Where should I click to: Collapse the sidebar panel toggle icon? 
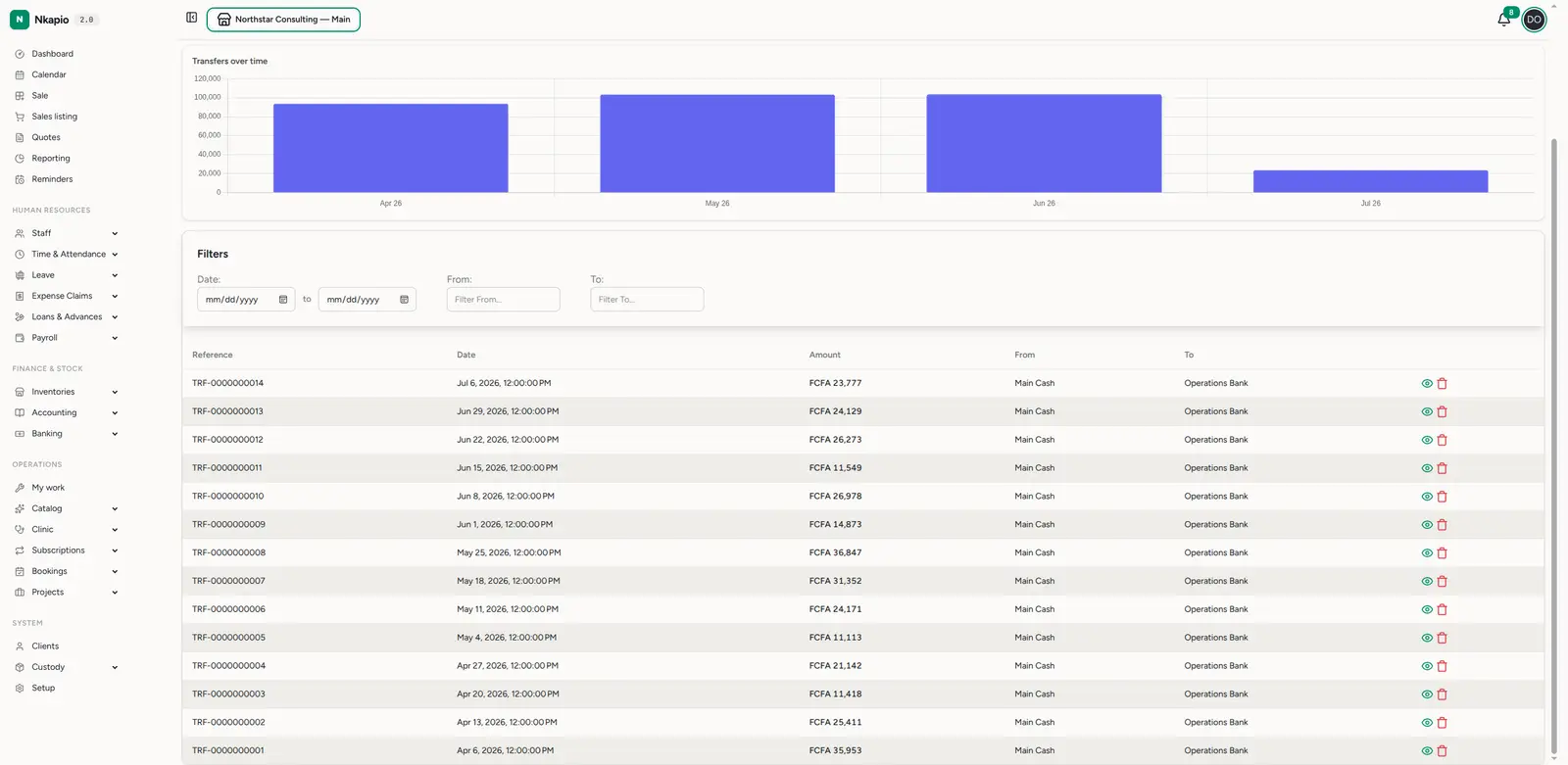(x=191, y=18)
